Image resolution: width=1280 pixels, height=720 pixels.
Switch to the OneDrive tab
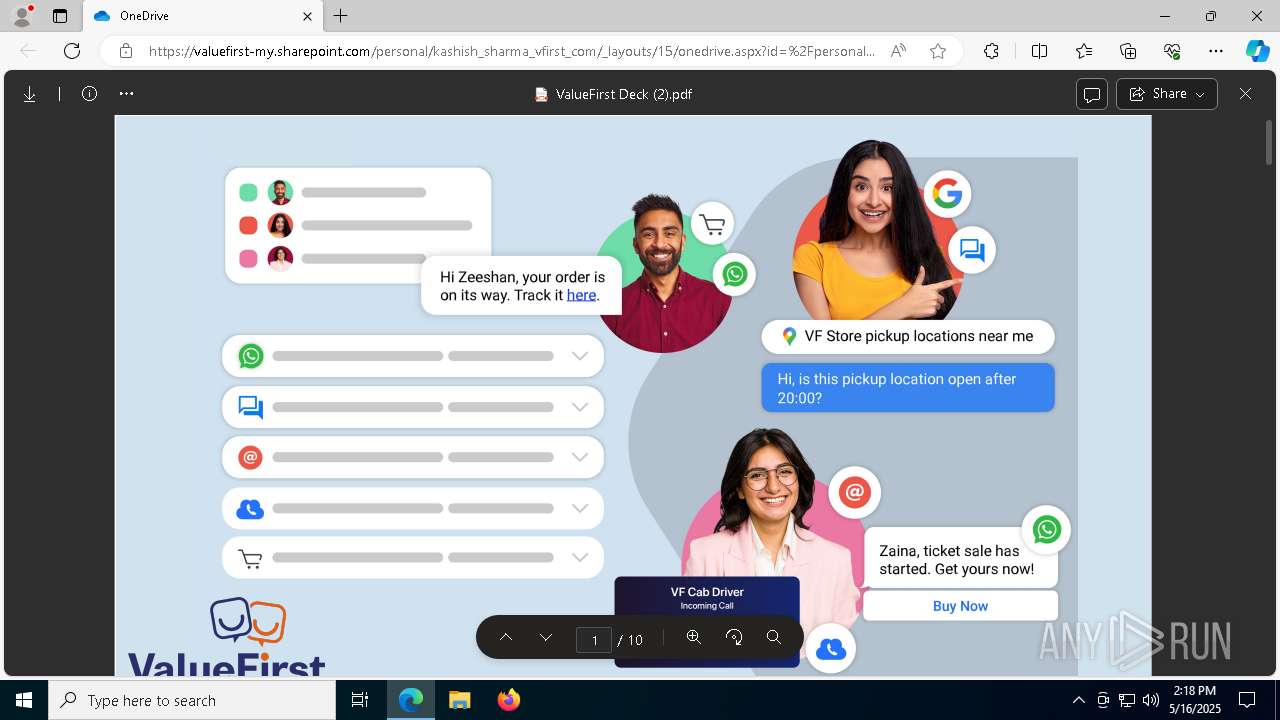(203, 16)
